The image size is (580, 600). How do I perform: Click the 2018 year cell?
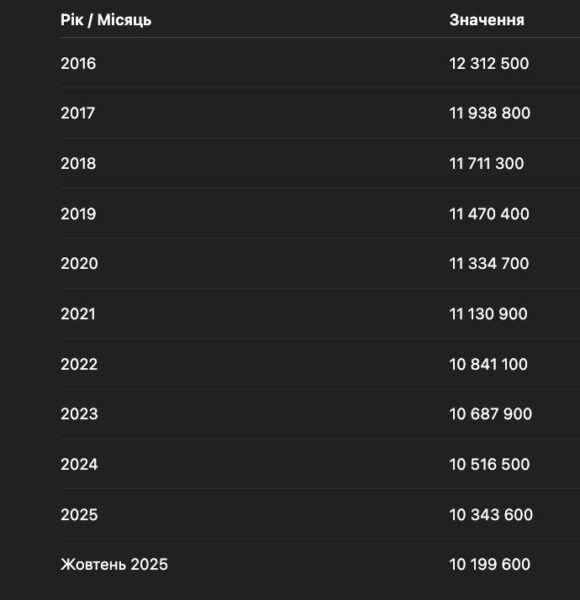click(78, 164)
